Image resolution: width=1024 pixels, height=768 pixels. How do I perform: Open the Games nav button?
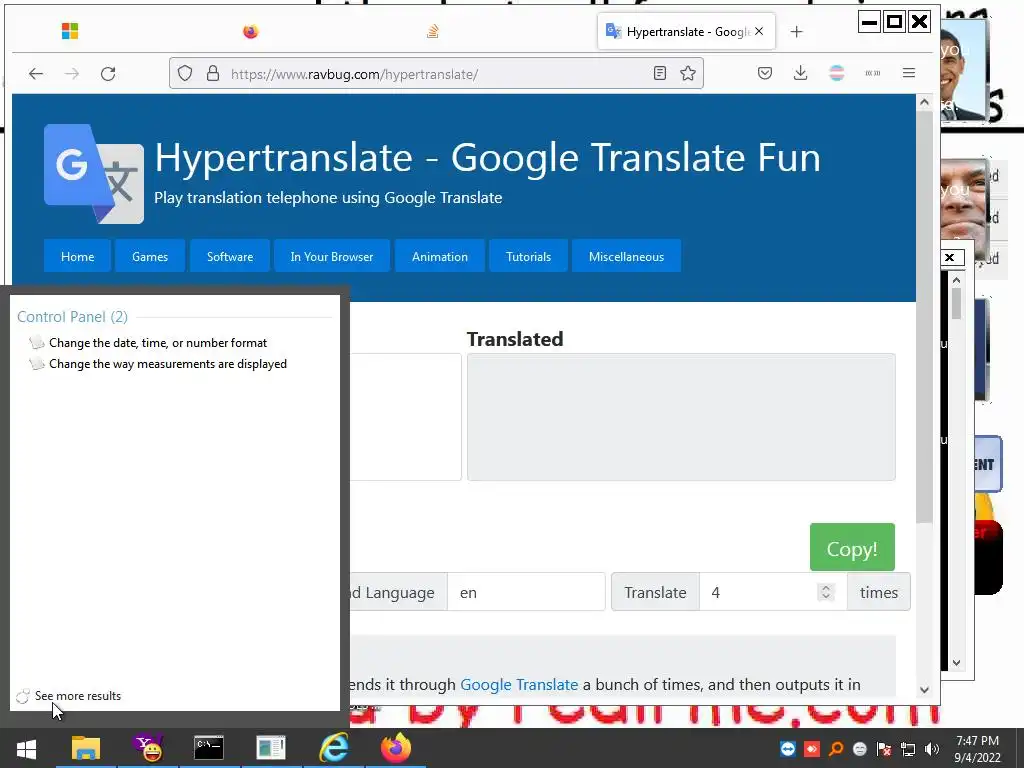click(150, 257)
